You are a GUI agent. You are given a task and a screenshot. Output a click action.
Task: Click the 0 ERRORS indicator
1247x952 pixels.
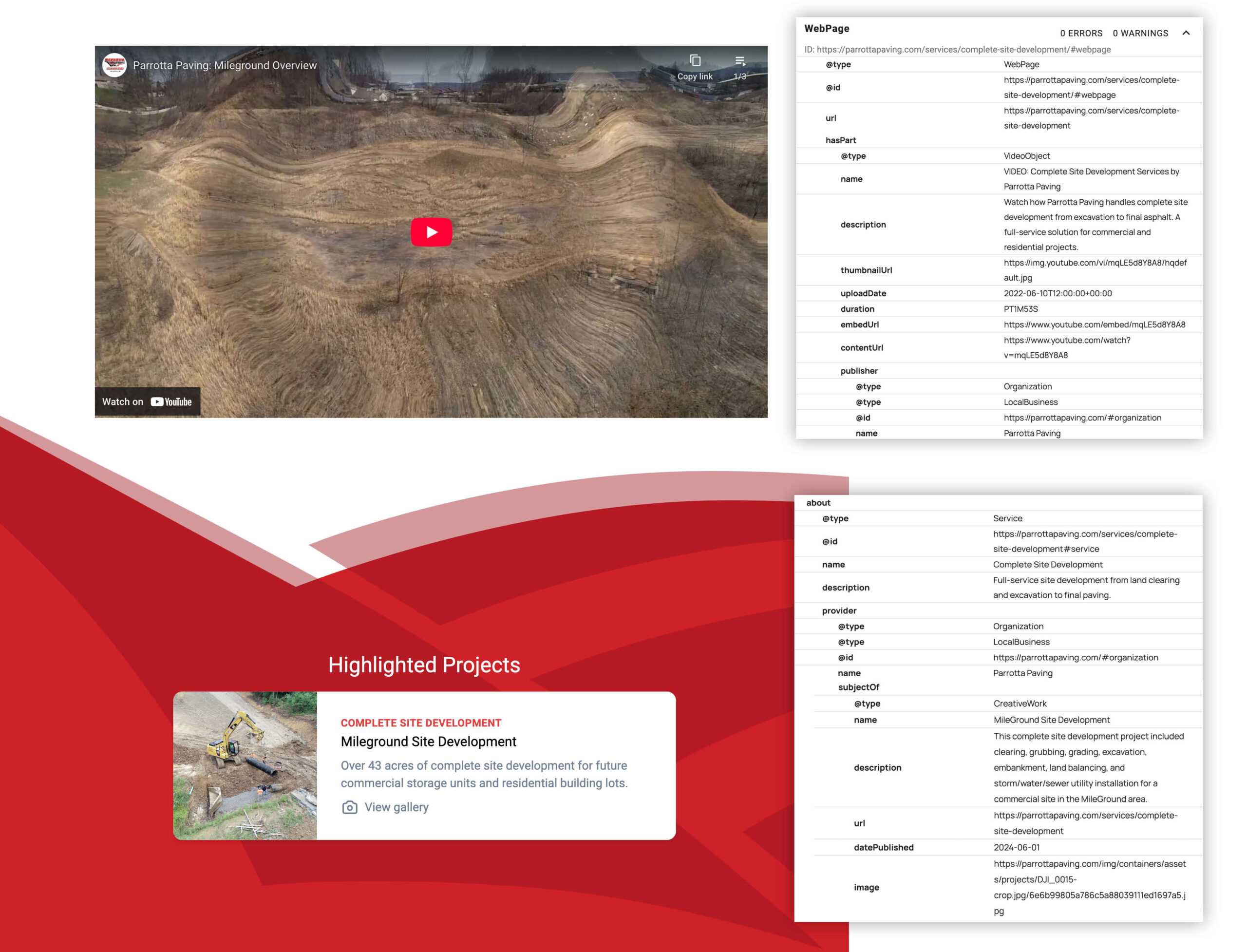point(1081,33)
